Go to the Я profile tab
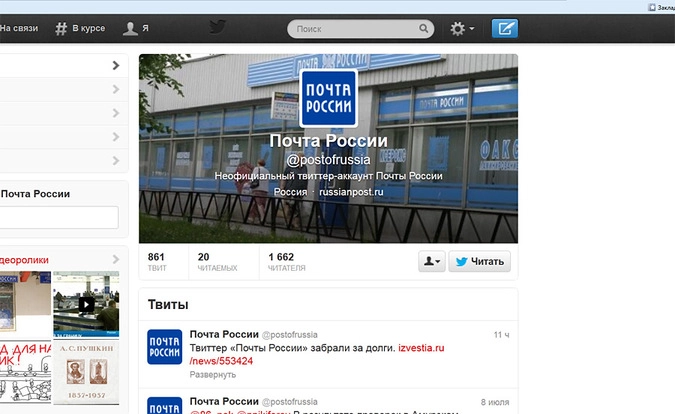This screenshot has width=675, height=414. click(x=136, y=28)
